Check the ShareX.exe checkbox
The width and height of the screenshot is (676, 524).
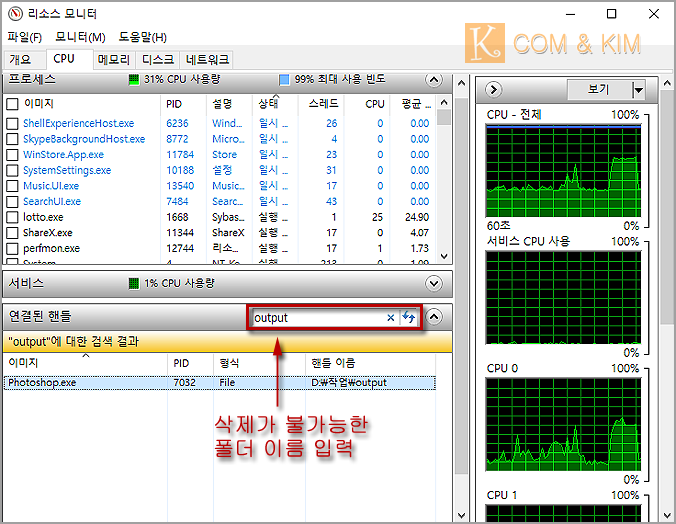(x=13, y=233)
